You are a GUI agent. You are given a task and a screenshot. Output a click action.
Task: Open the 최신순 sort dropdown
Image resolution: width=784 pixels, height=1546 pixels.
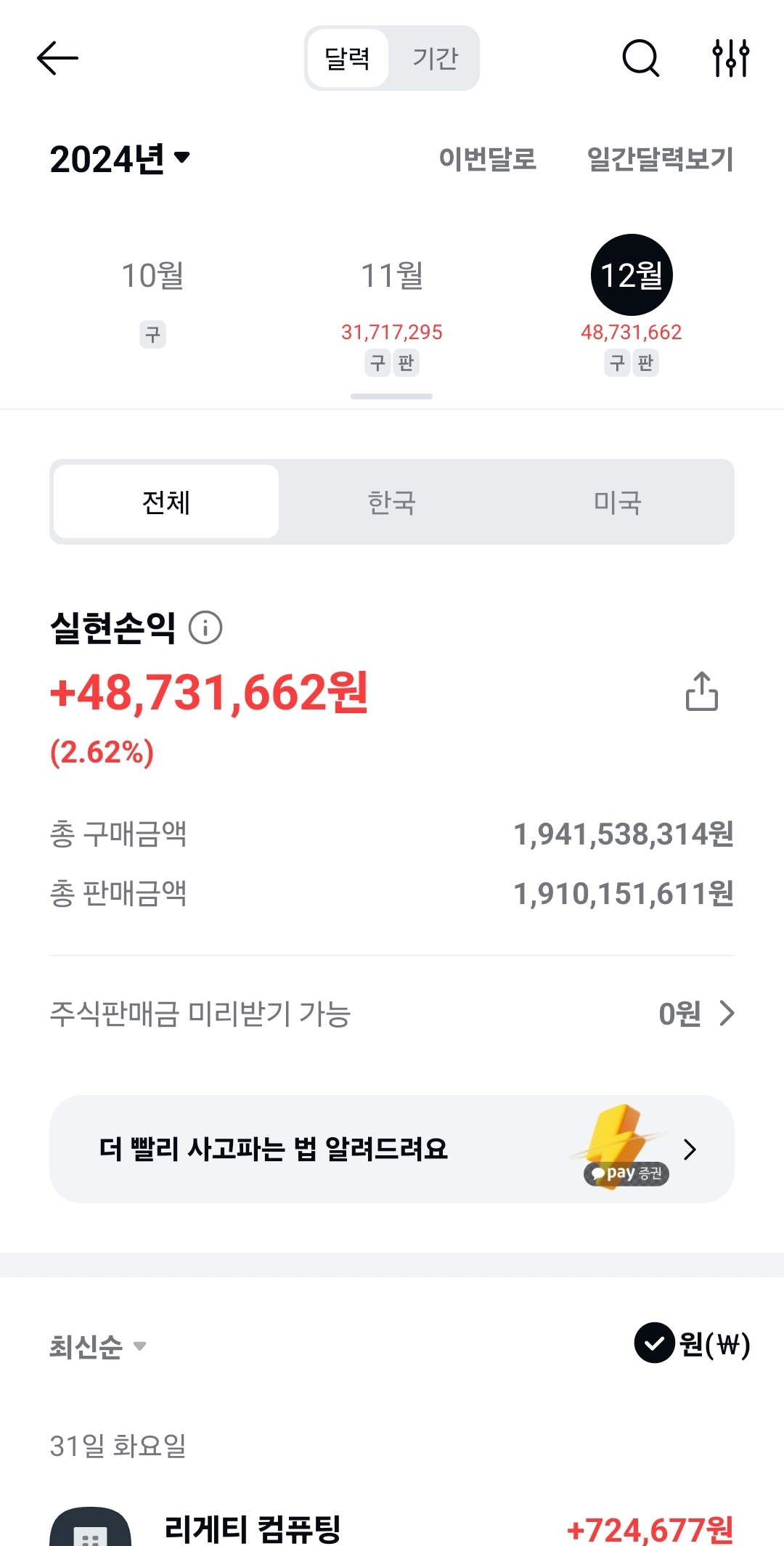pos(97,1347)
